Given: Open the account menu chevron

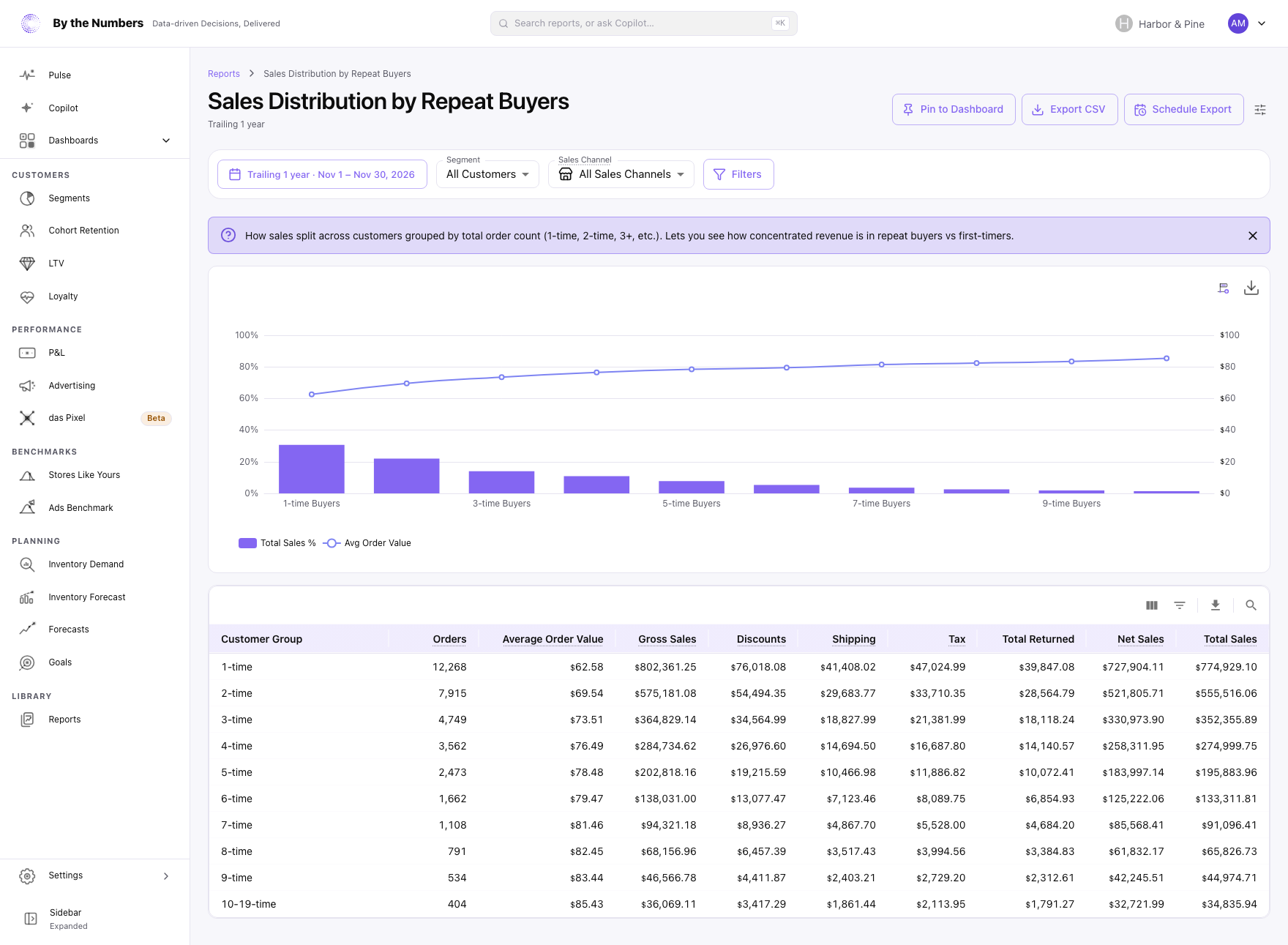Looking at the screenshot, I should pyautogui.click(x=1262, y=23).
